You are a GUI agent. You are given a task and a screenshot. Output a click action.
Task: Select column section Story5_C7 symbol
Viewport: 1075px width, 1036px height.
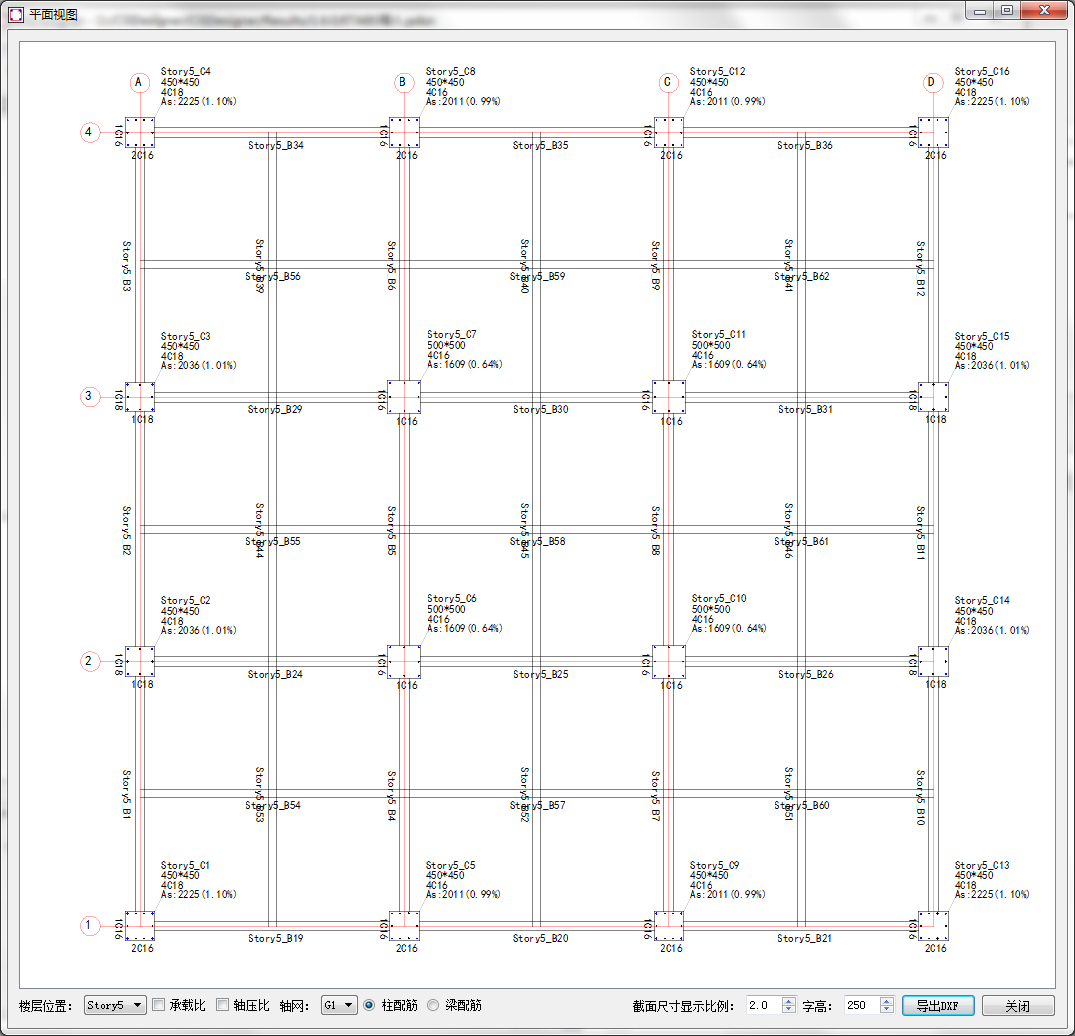coord(405,396)
